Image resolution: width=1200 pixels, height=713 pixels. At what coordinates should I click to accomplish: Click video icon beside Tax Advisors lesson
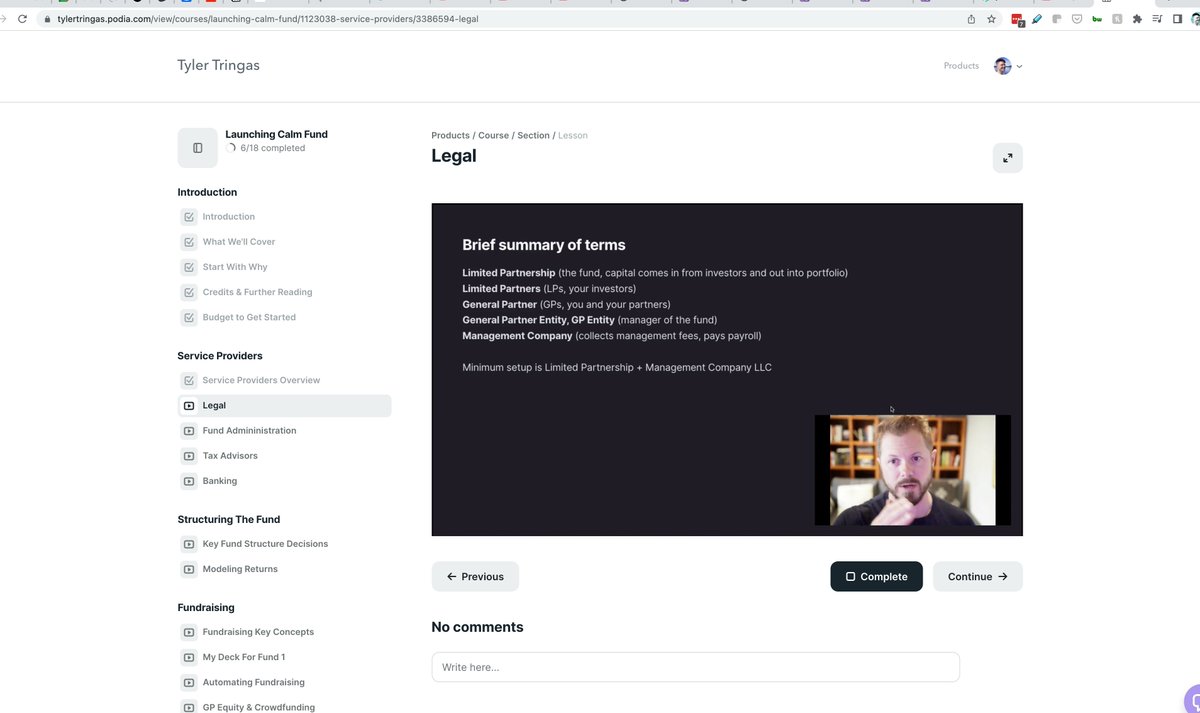pyautogui.click(x=189, y=456)
